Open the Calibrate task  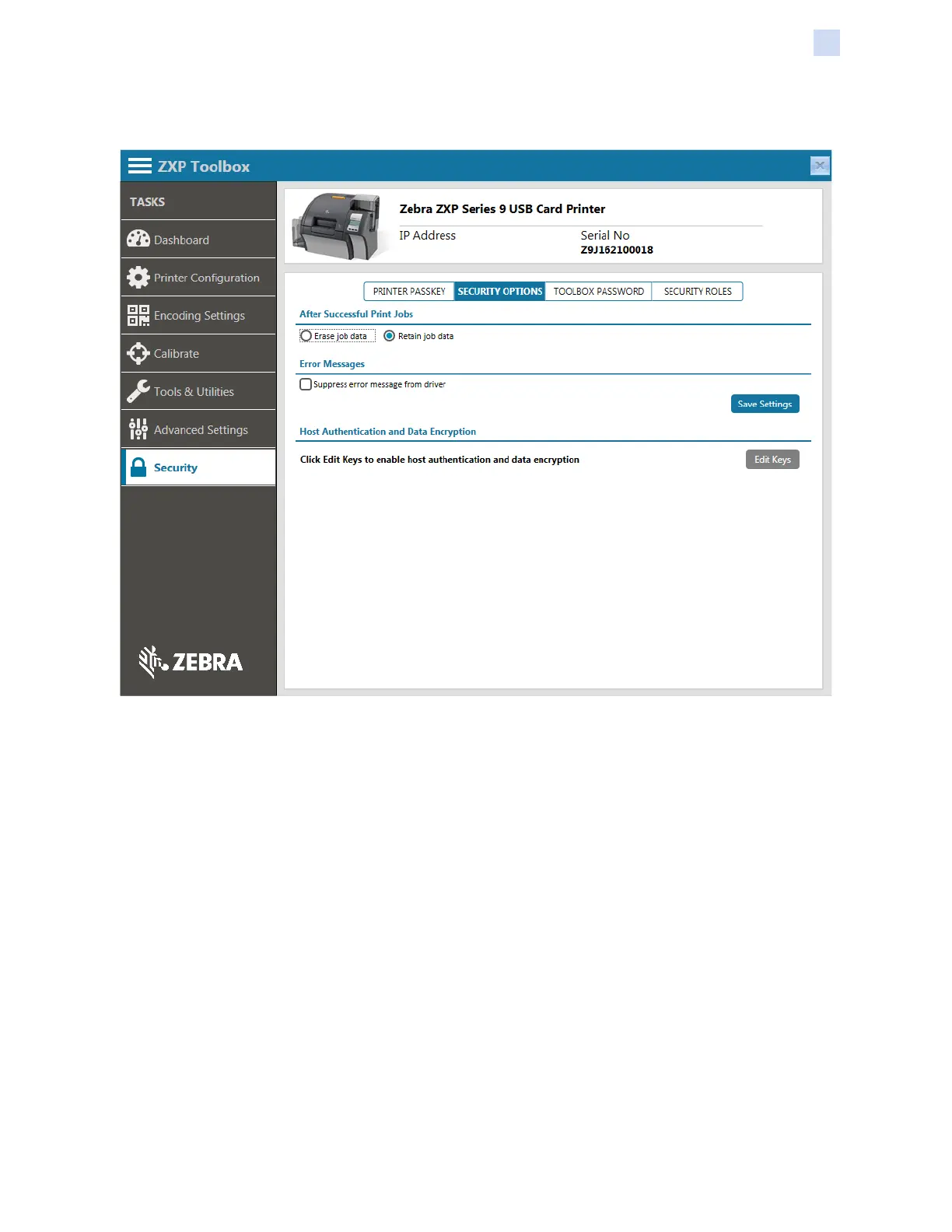[x=198, y=354]
